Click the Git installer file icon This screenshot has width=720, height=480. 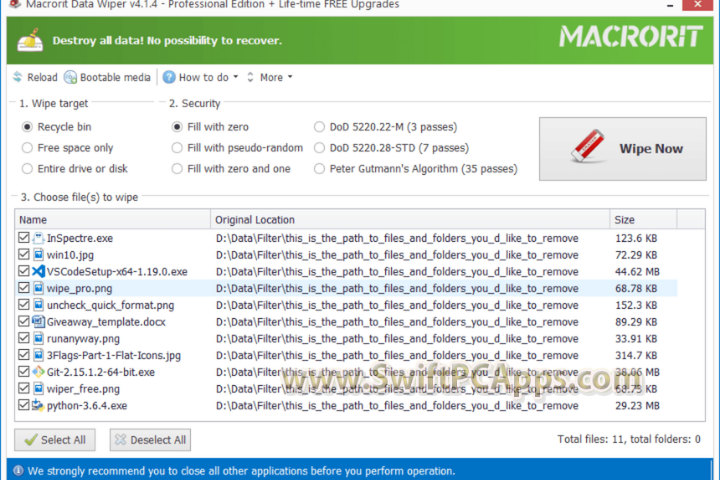point(39,372)
